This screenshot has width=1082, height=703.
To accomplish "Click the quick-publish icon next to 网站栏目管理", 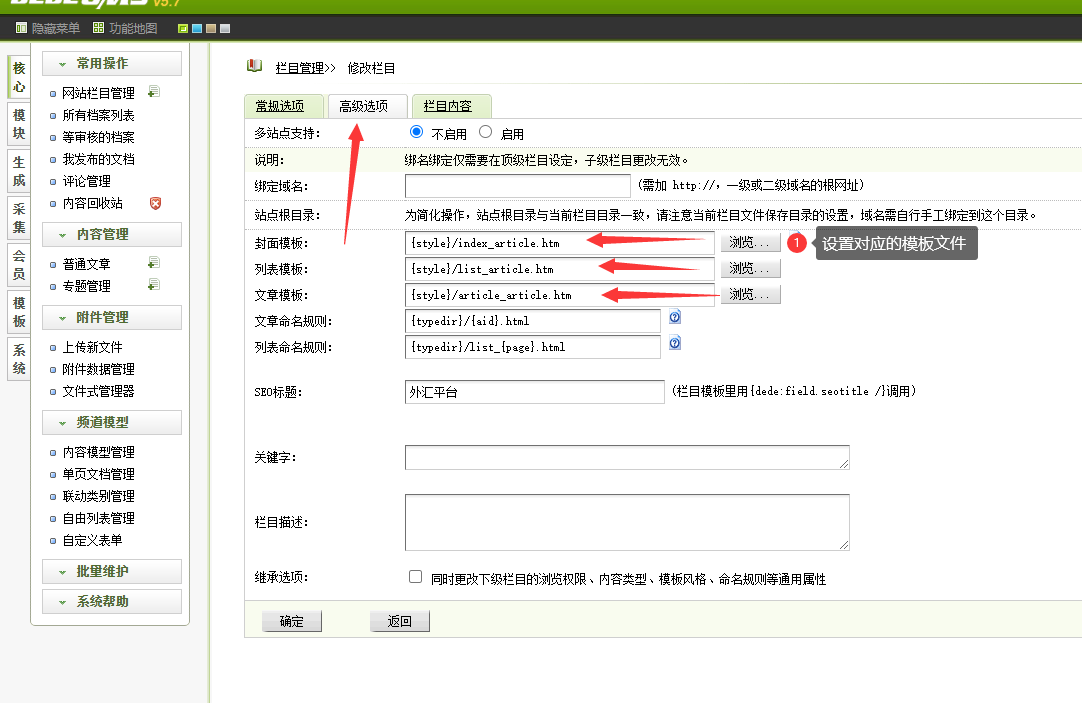I will coord(154,92).
